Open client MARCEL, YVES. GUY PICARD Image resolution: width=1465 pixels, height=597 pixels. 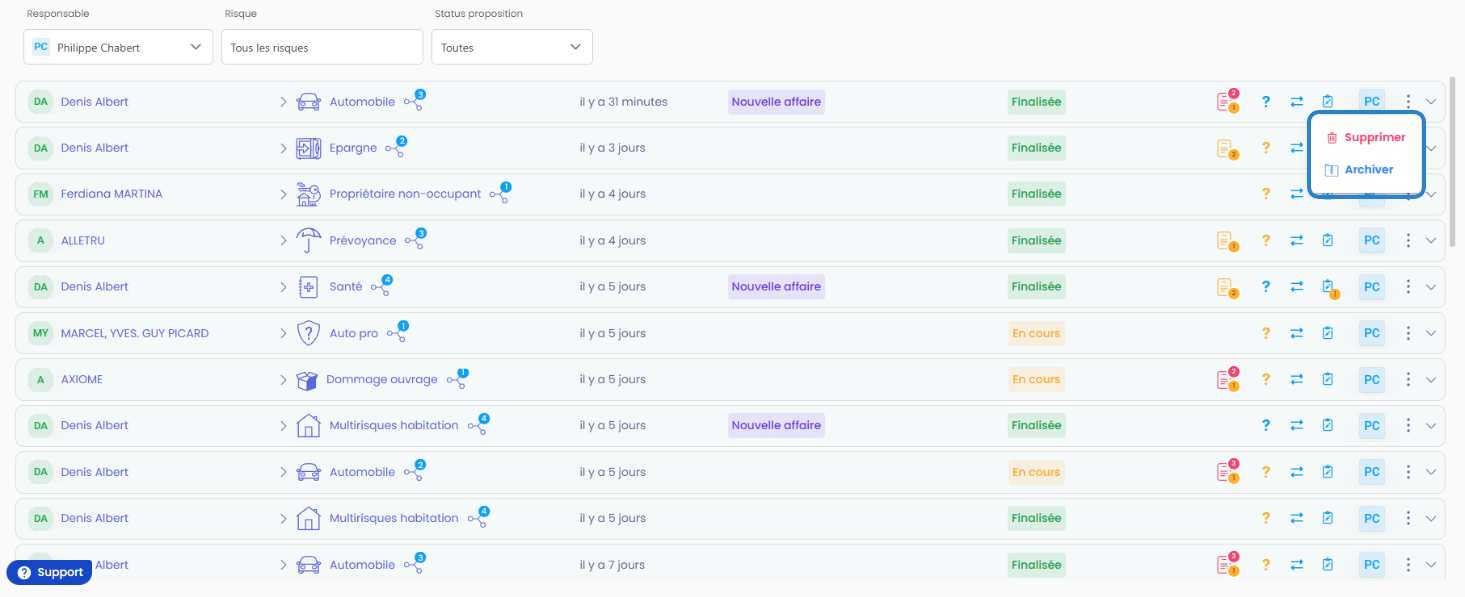pyautogui.click(x=135, y=333)
